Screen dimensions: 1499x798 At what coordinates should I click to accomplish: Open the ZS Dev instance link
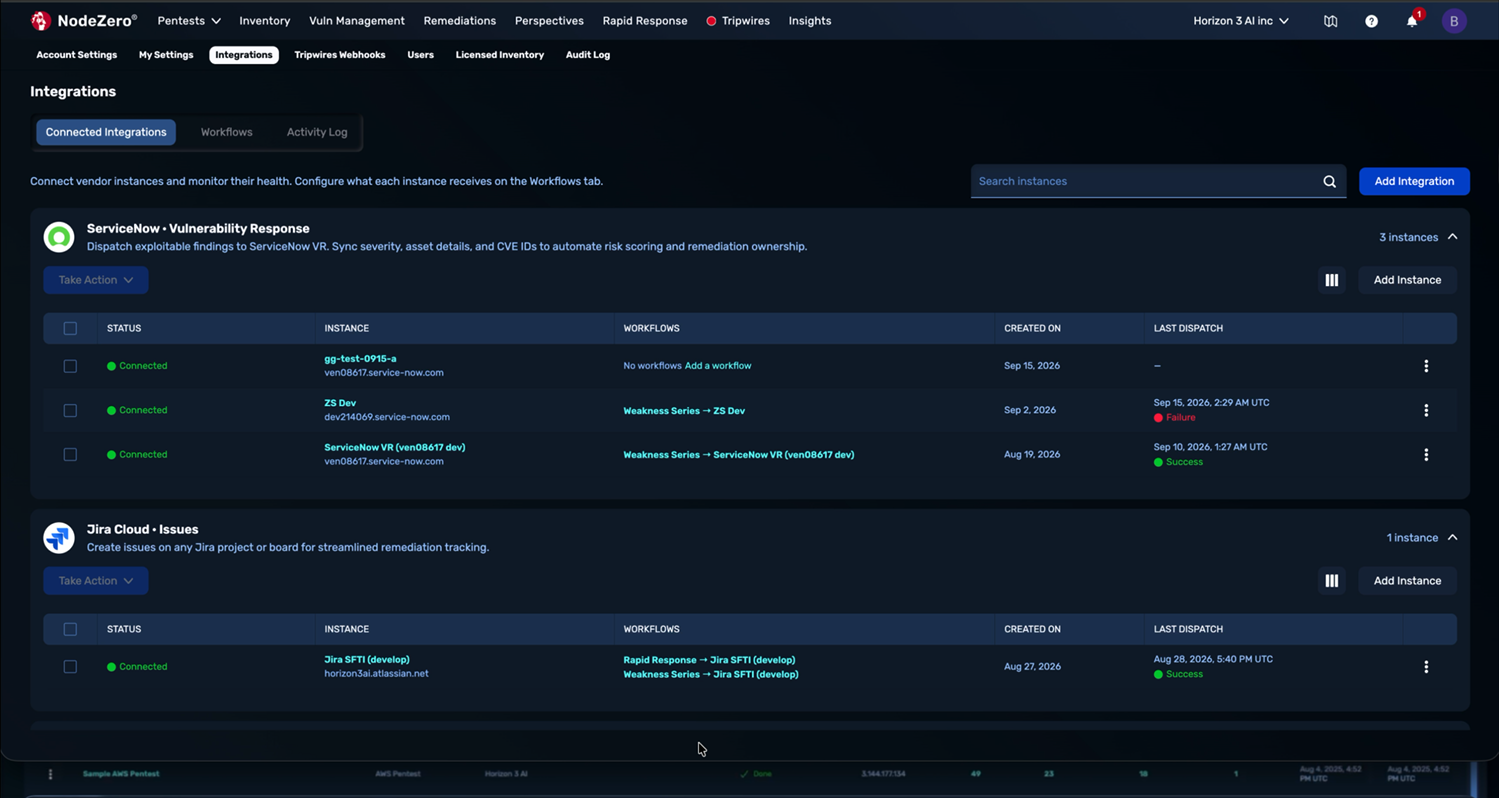[340, 403]
